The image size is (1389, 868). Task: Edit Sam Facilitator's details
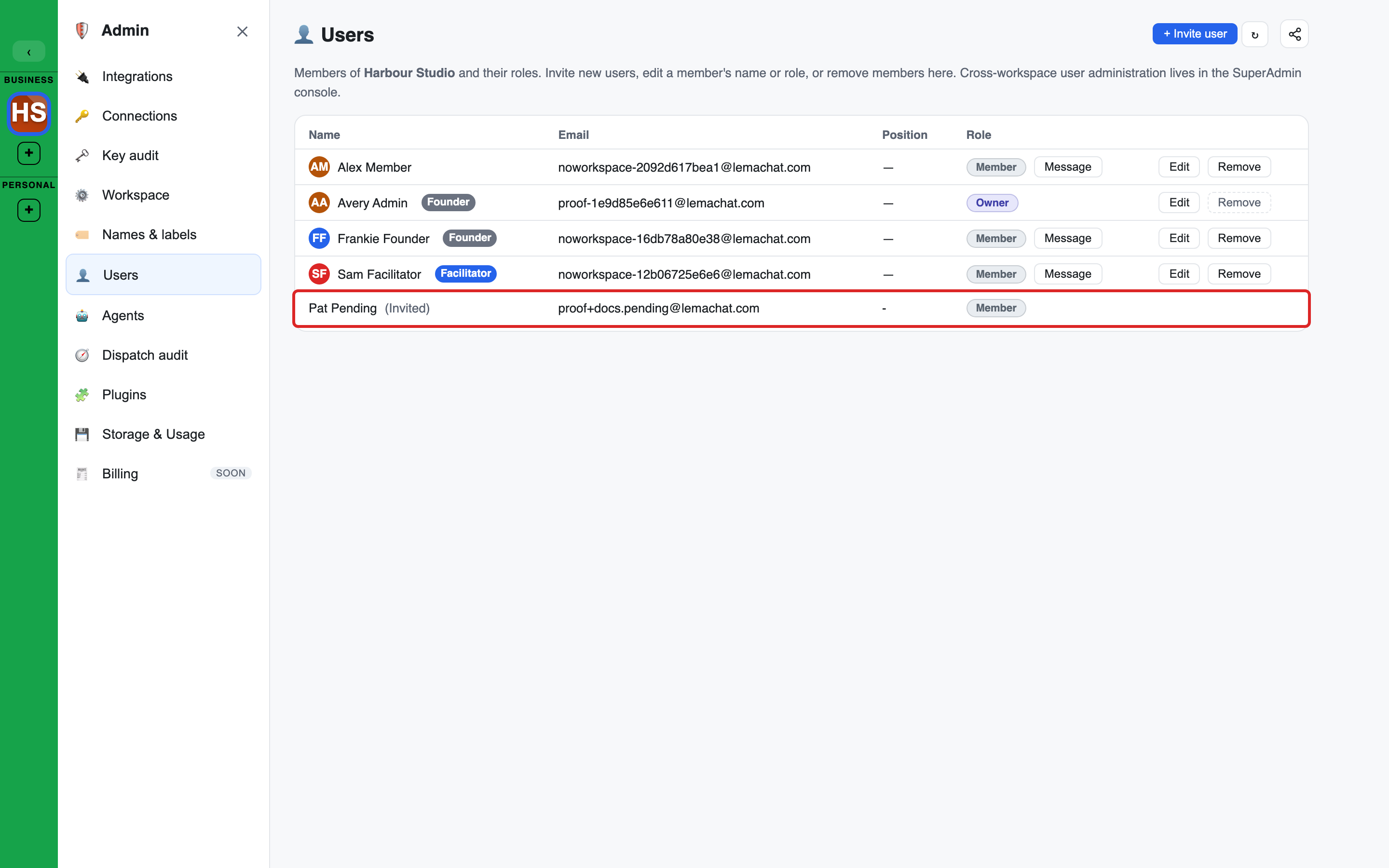click(1179, 274)
